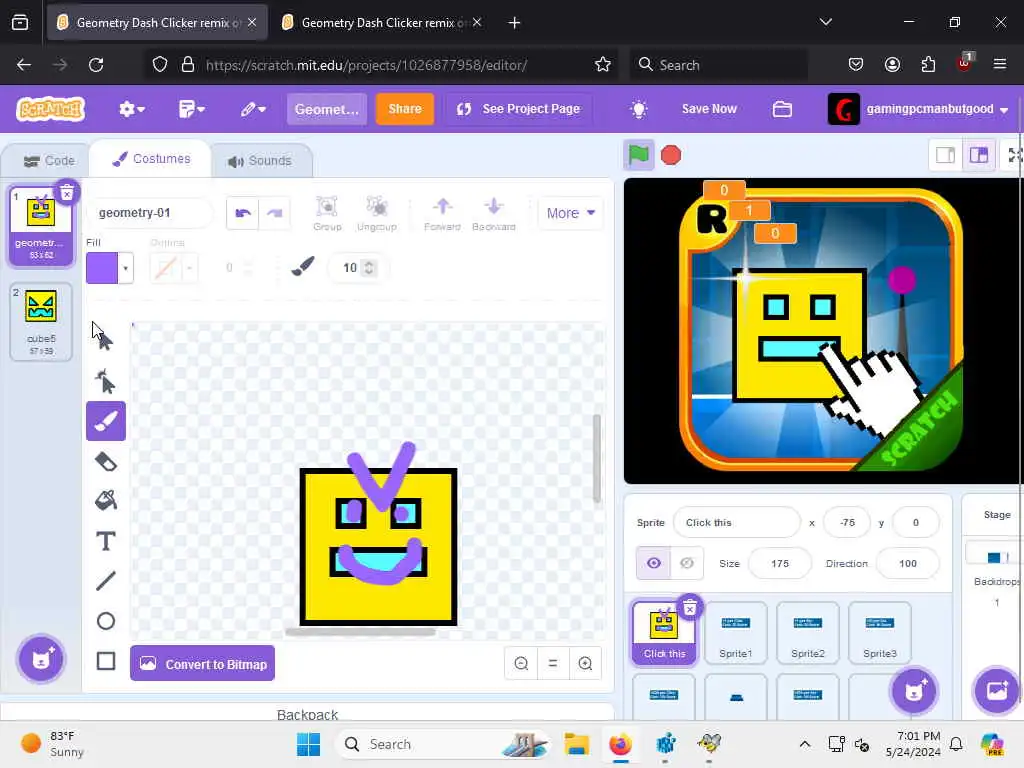Select the Line tool
1024x768 pixels.
click(x=106, y=581)
